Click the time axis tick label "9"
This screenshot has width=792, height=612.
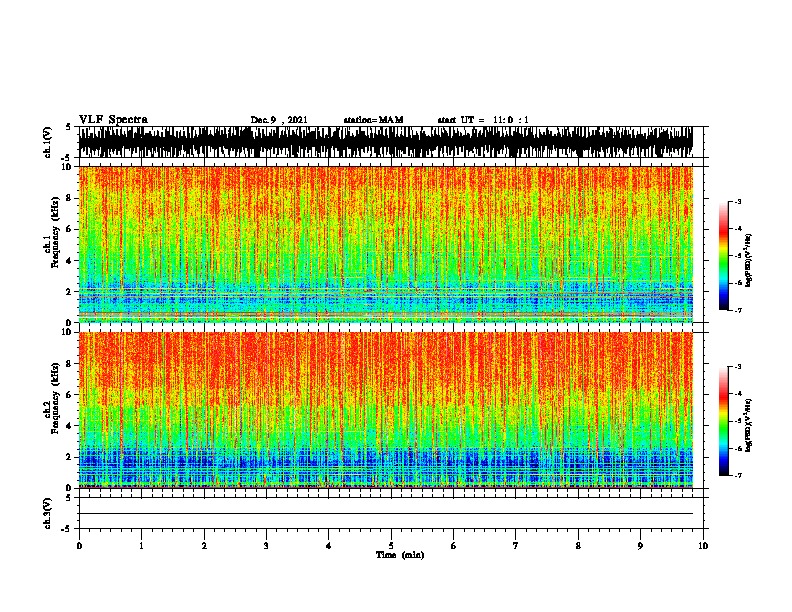click(x=640, y=546)
